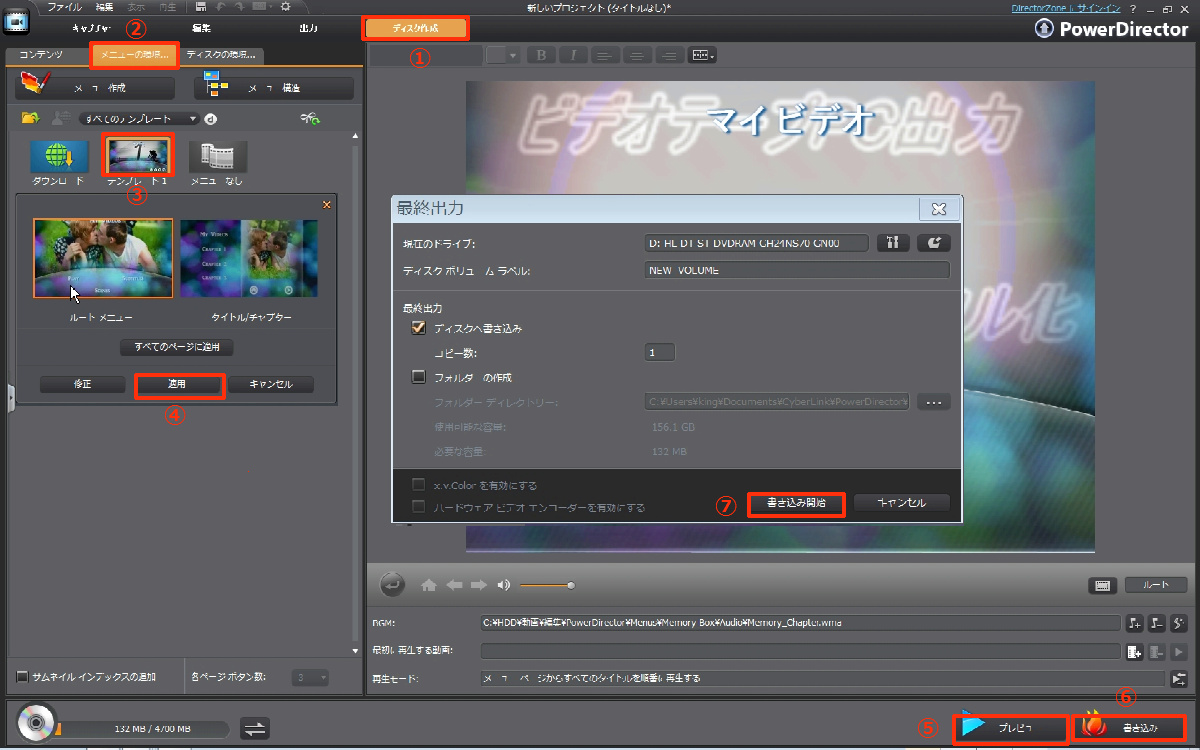Screen dimensions: 1200x750
Task: Remove background music with note-minus icon
Action: (x=1157, y=623)
